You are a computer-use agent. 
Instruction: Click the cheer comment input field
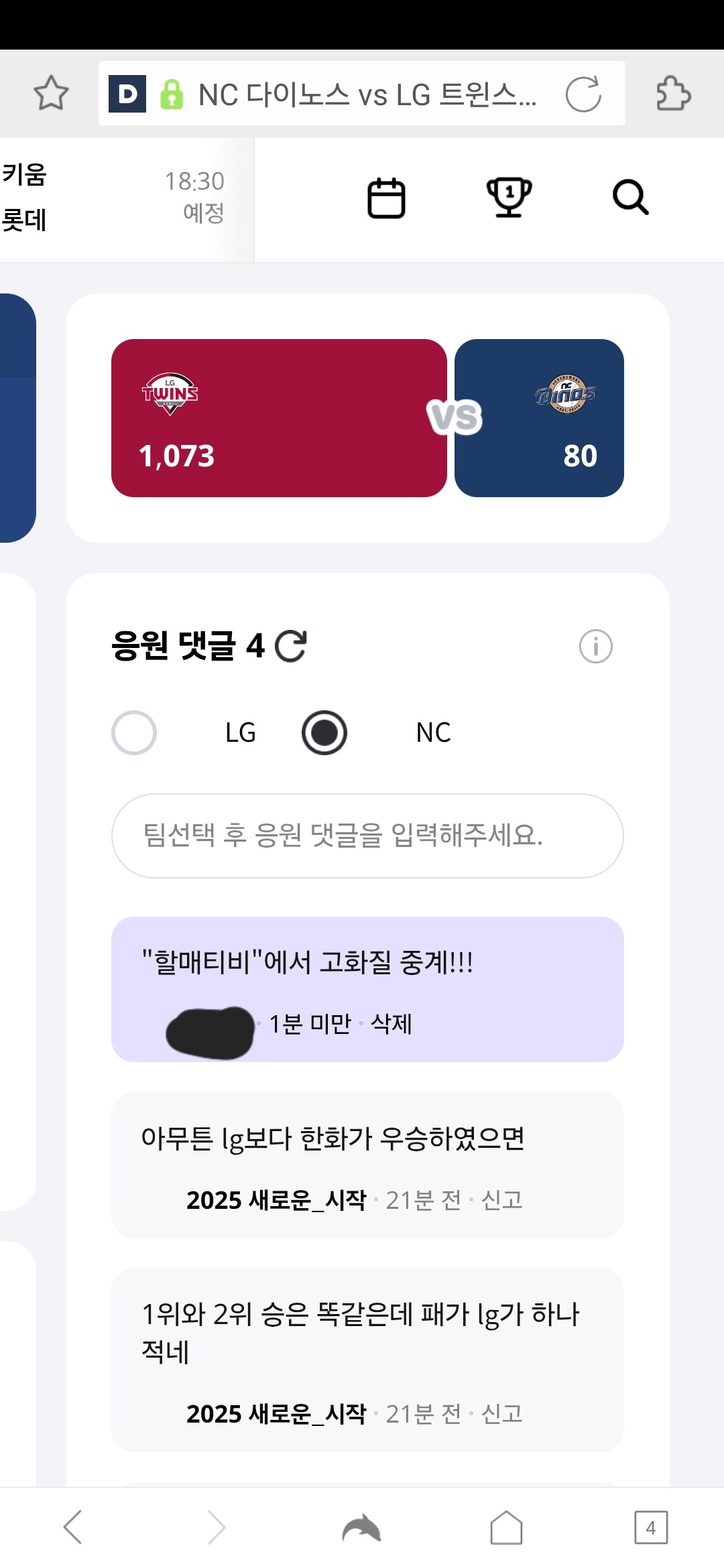coord(367,836)
